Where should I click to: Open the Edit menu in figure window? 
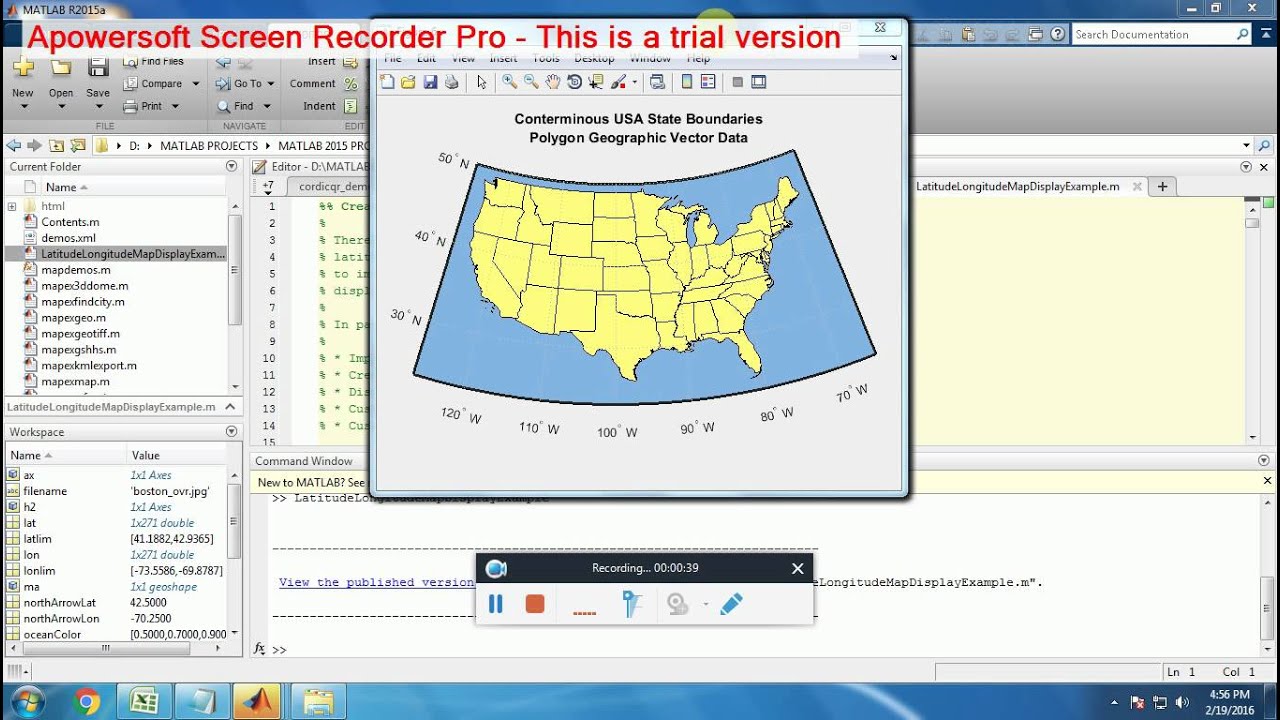[x=426, y=59]
